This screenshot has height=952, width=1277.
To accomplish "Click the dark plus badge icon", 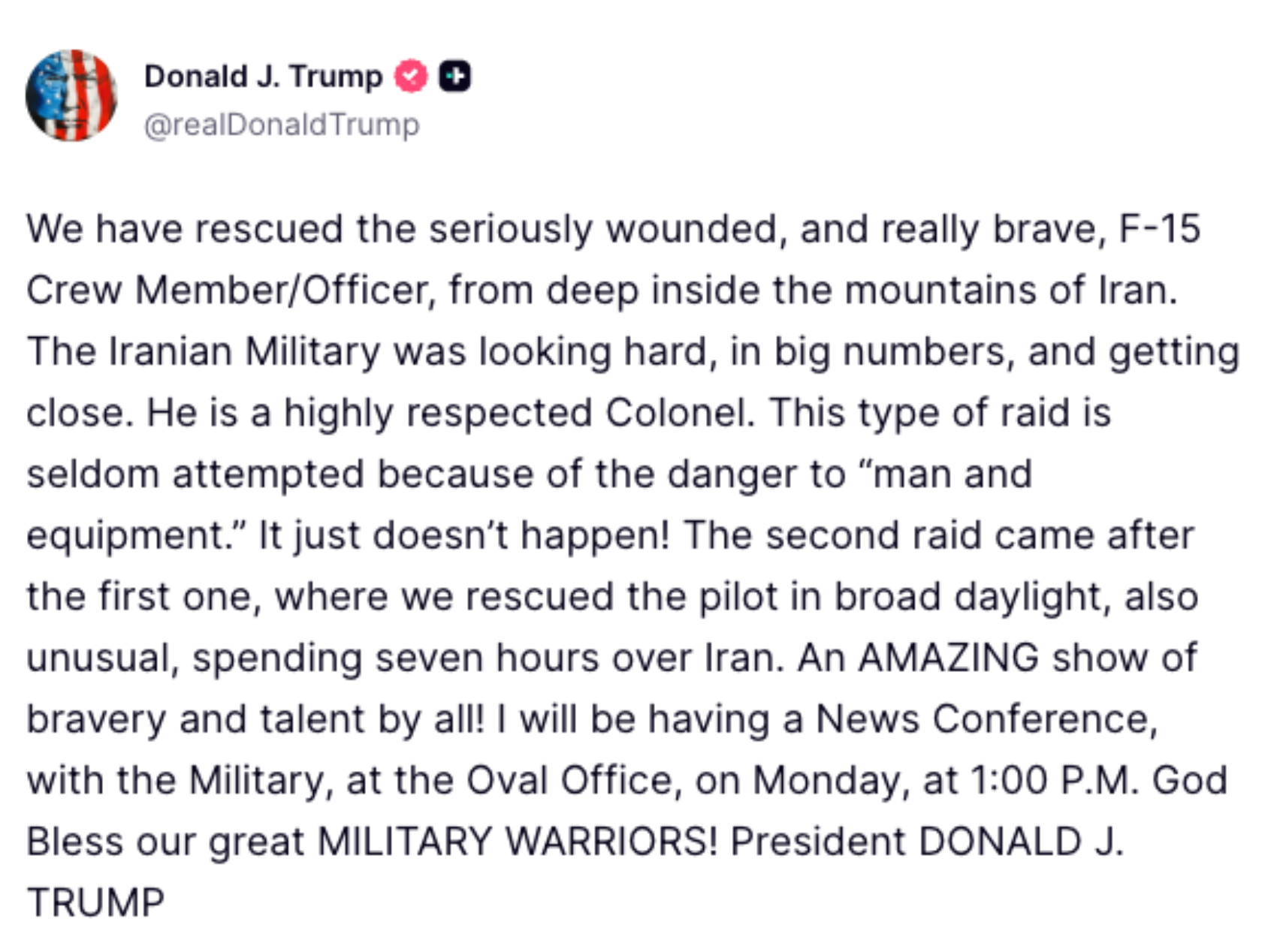I will [454, 76].
